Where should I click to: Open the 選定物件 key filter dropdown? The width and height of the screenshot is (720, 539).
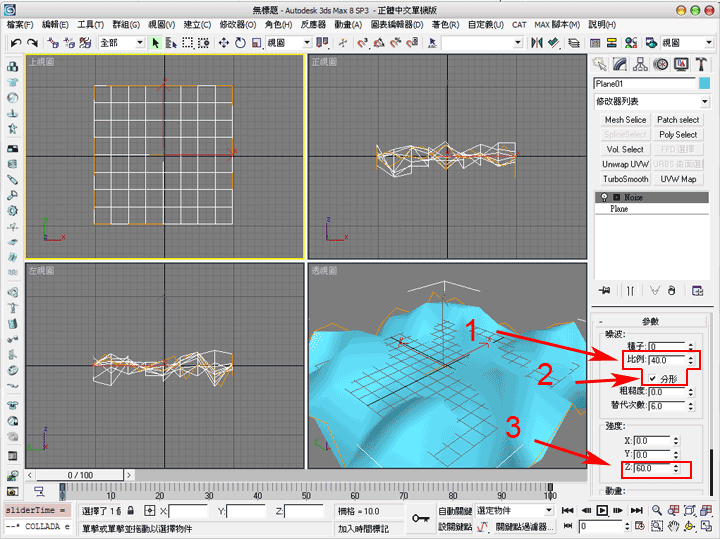(x=514, y=511)
